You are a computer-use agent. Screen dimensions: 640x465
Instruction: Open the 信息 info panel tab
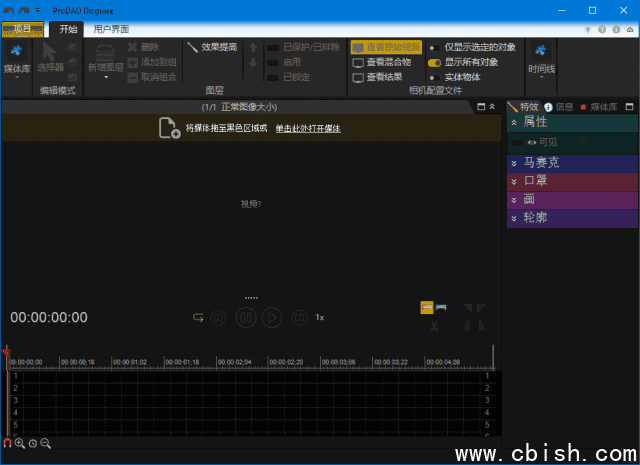(x=559, y=106)
